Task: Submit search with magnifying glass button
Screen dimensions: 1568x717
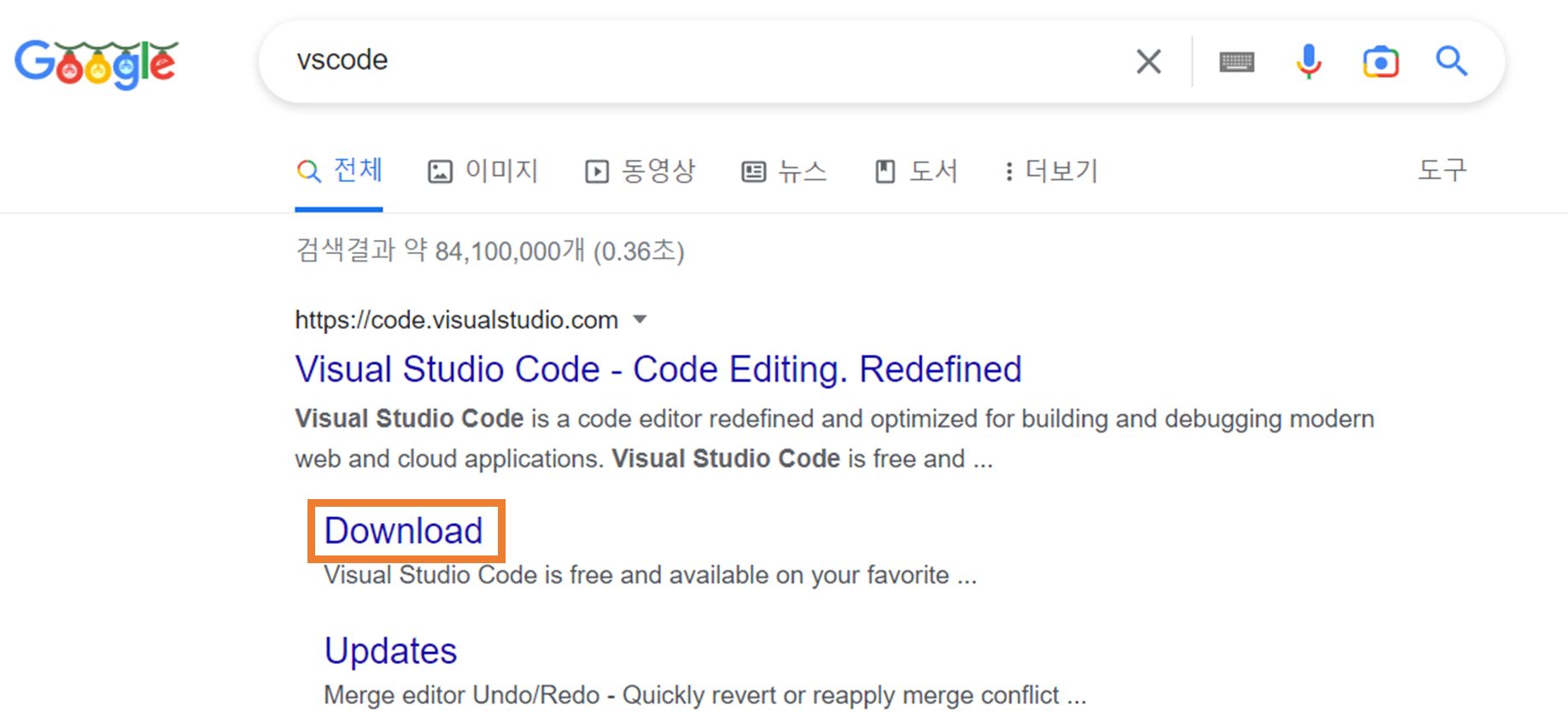Action: 1451,61
